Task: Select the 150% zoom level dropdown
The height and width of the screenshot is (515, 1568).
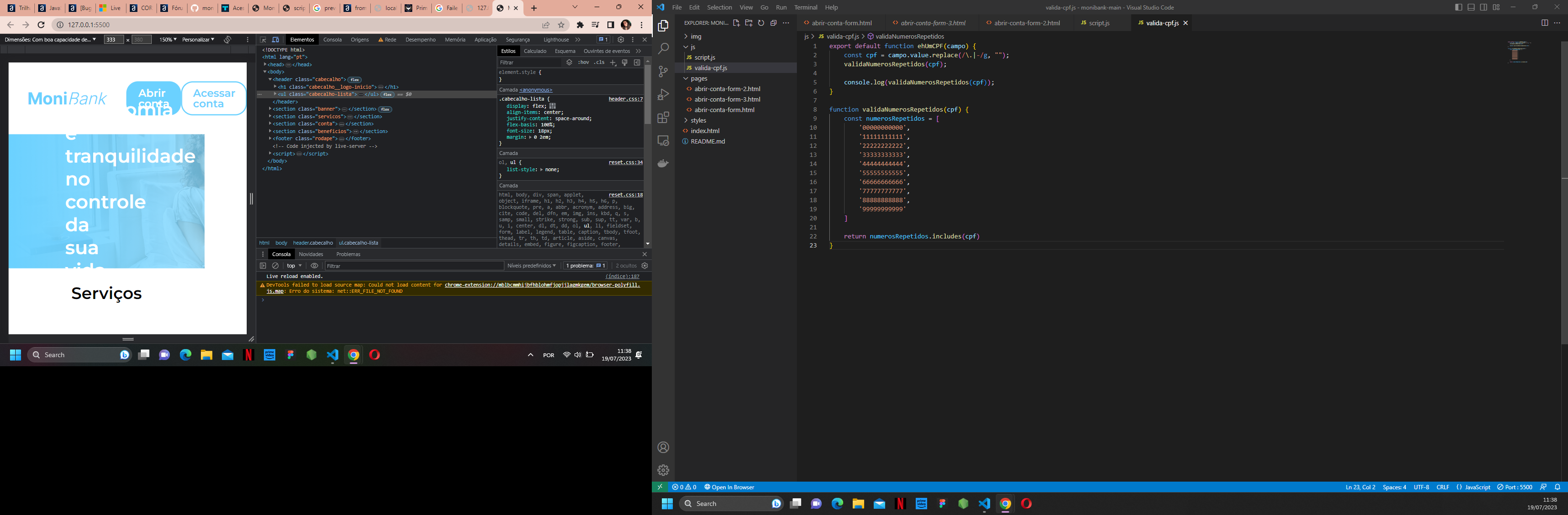Action: [168, 39]
